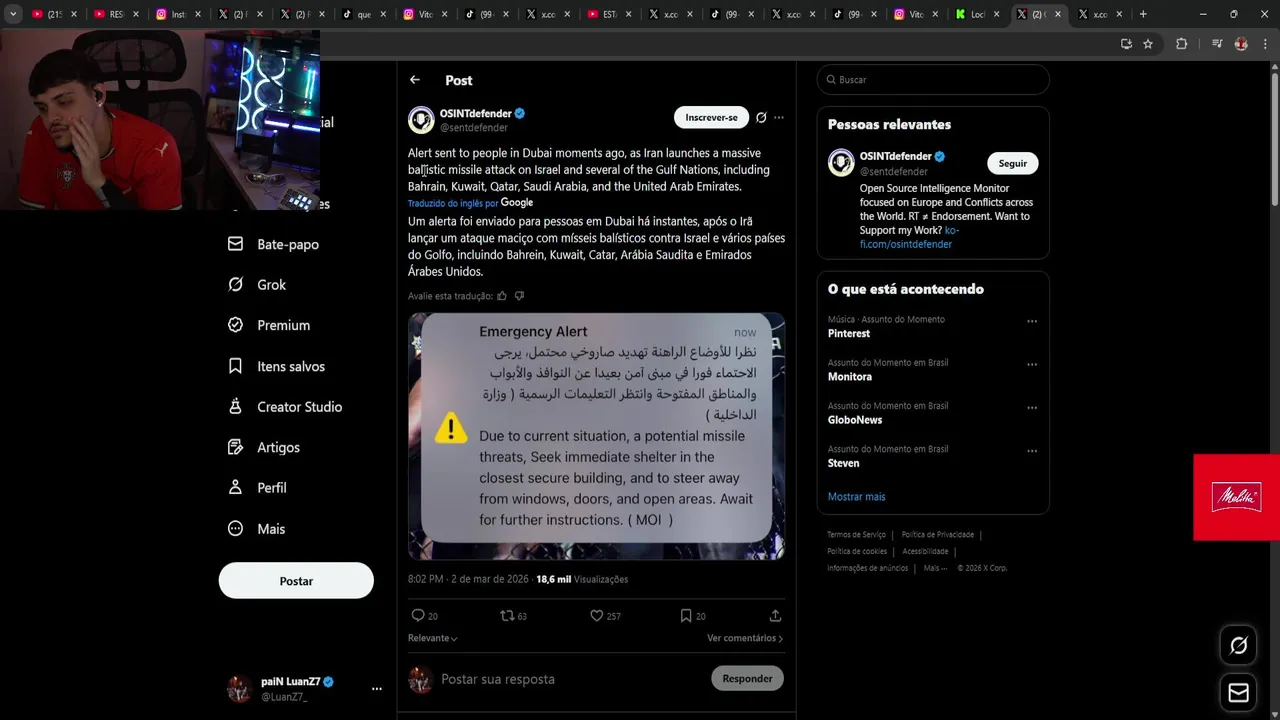Open the GloboNews trending topic
This screenshot has width=1280, height=720.
click(855, 420)
